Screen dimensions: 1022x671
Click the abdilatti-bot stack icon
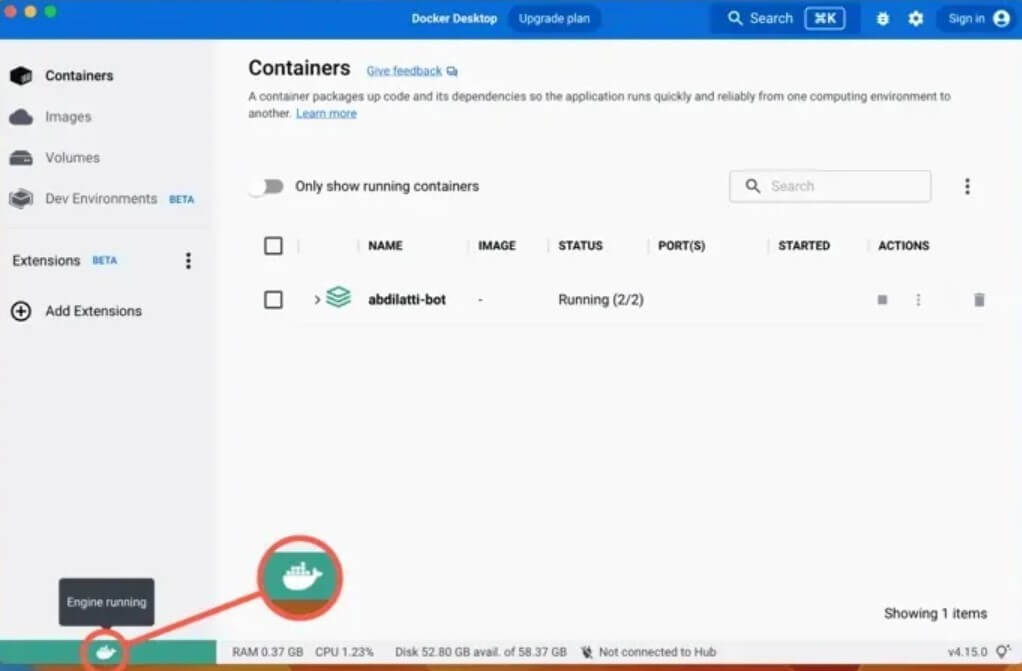tap(339, 298)
